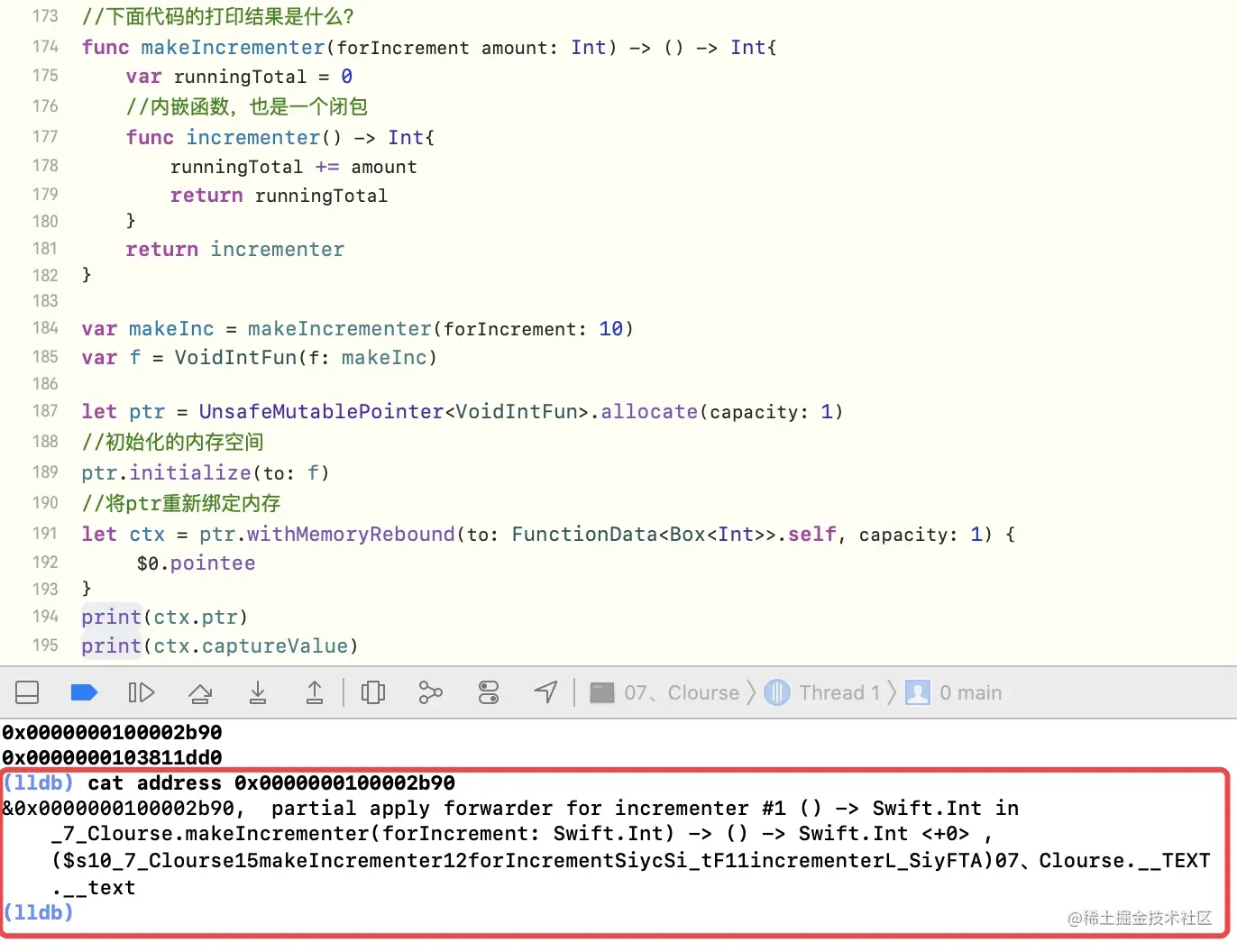
Task: Click line number 195 in gutter
Action: [45, 645]
